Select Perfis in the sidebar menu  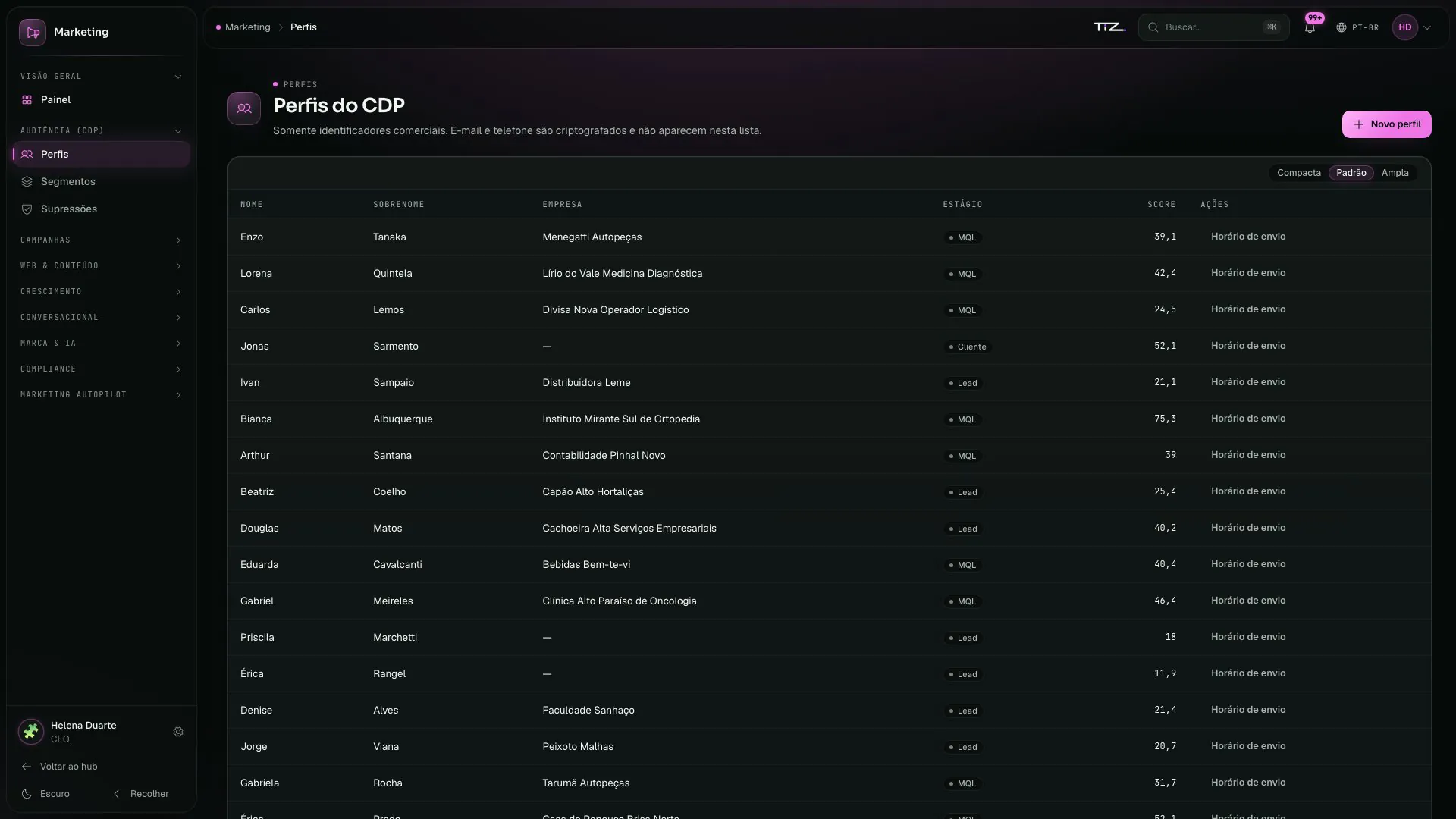click(x=101, y=155)
